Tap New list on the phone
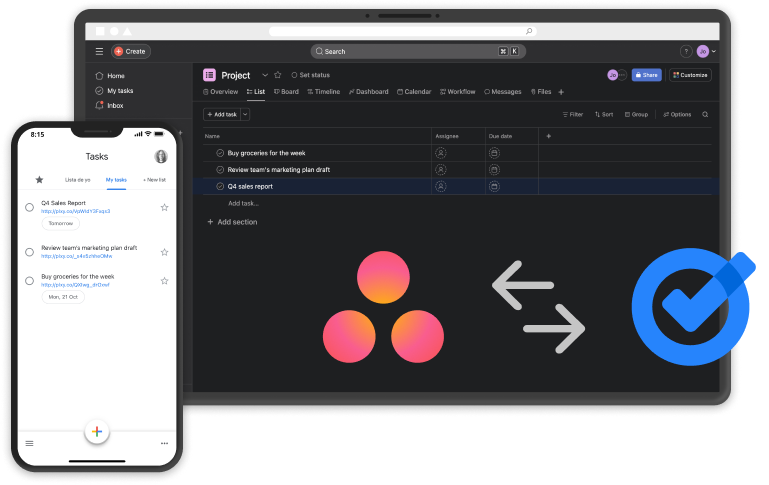 [154, 180]
